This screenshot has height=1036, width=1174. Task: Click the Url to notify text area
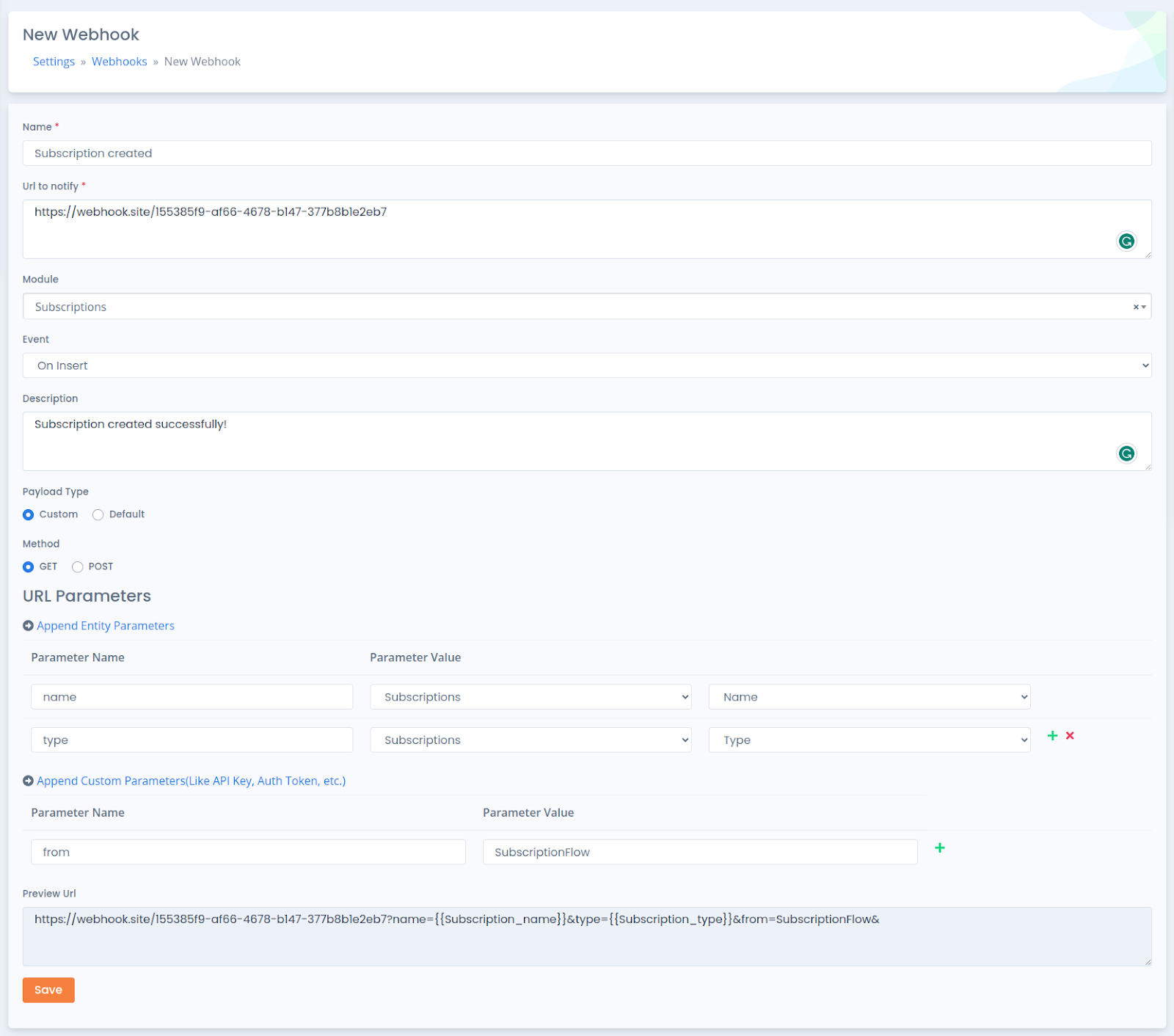pyautogui.click(x=587, y=229)
